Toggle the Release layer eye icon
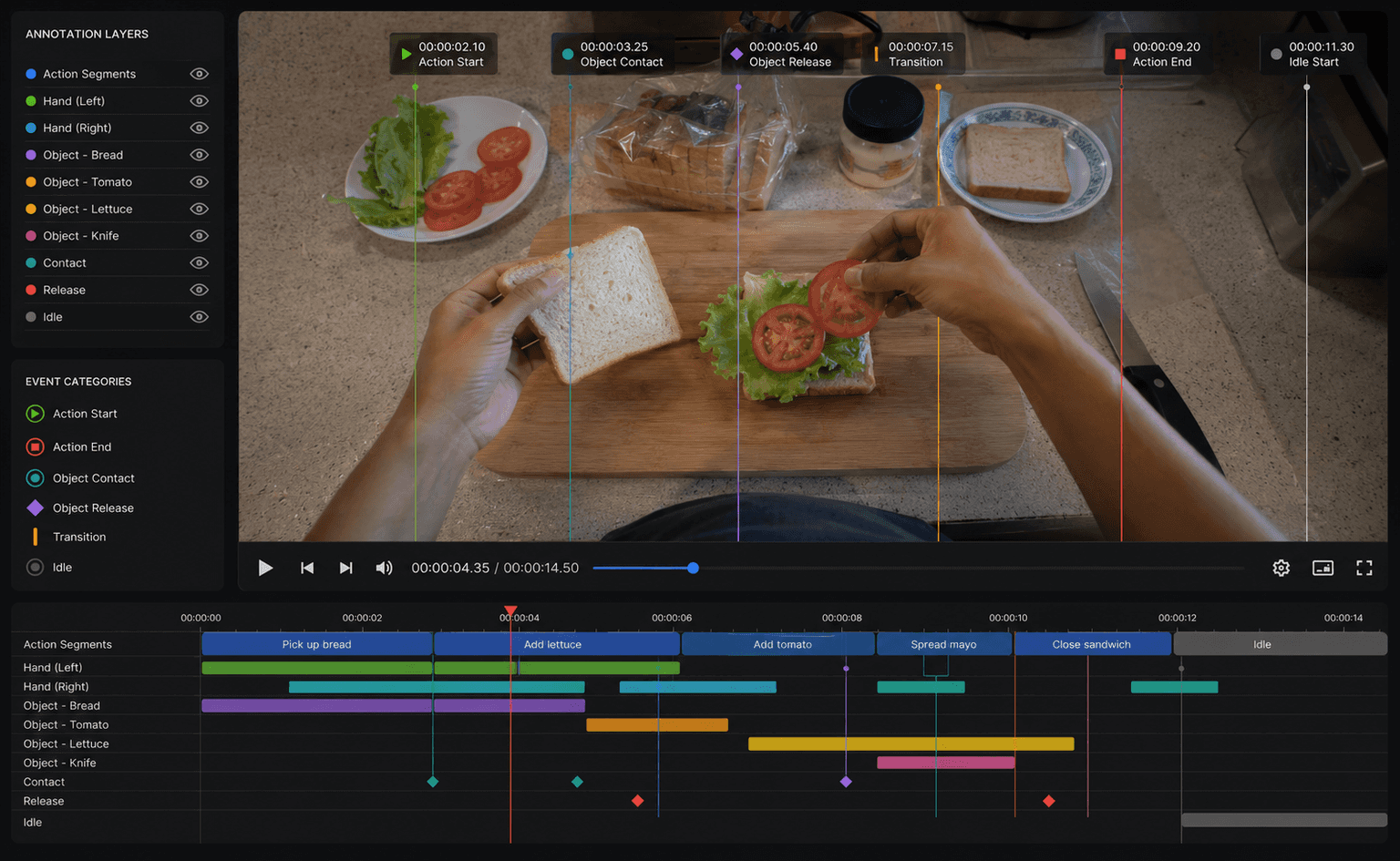 click(199, 290)
